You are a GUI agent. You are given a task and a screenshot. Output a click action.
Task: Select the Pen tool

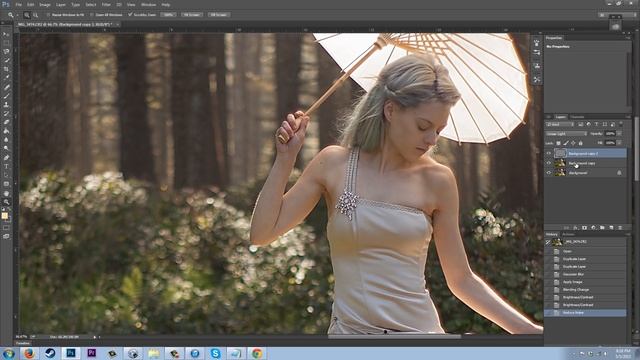6,158
